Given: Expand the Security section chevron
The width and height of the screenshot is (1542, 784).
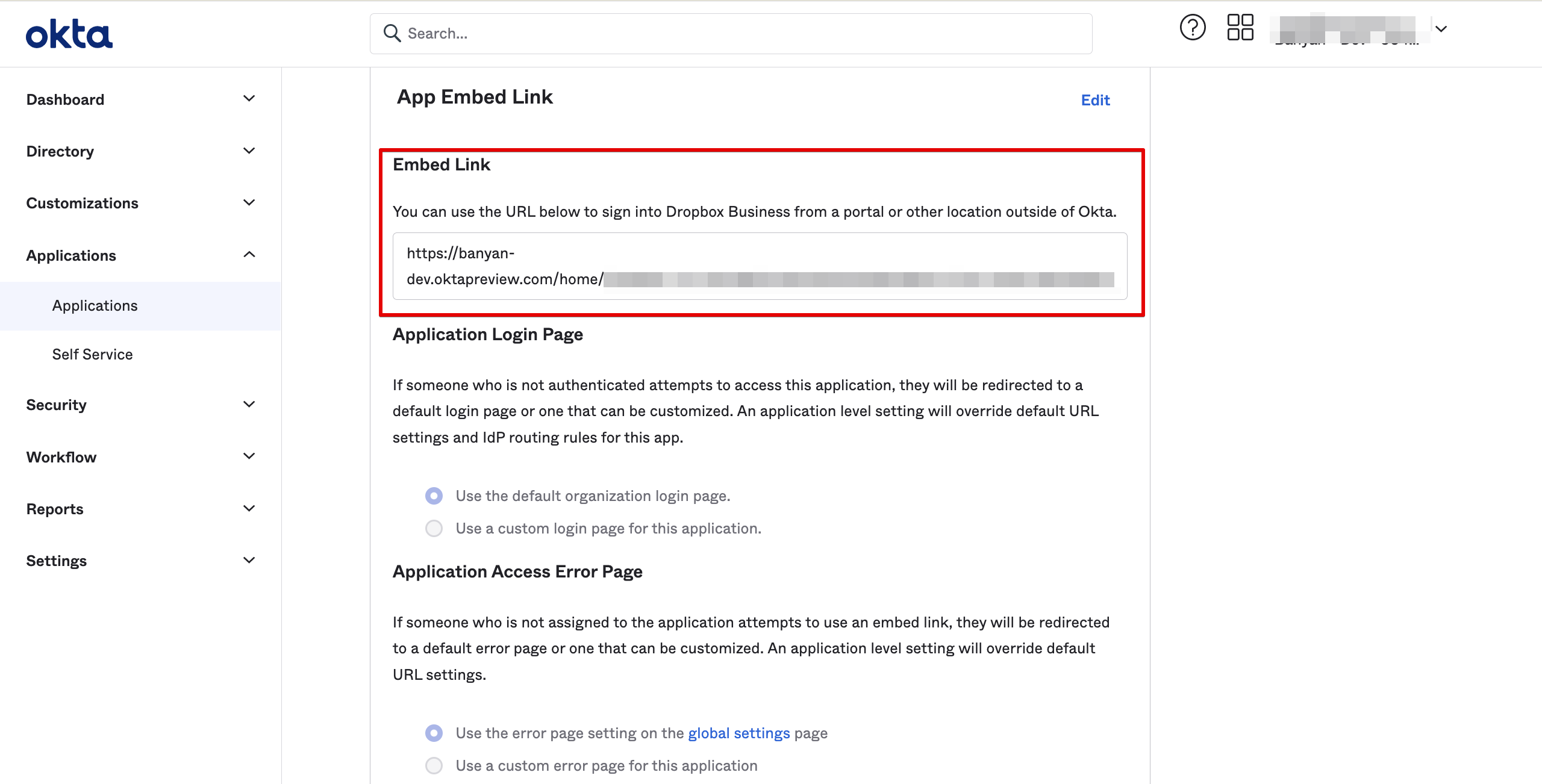Looking at the screenshot, I should tap(249, 404).
